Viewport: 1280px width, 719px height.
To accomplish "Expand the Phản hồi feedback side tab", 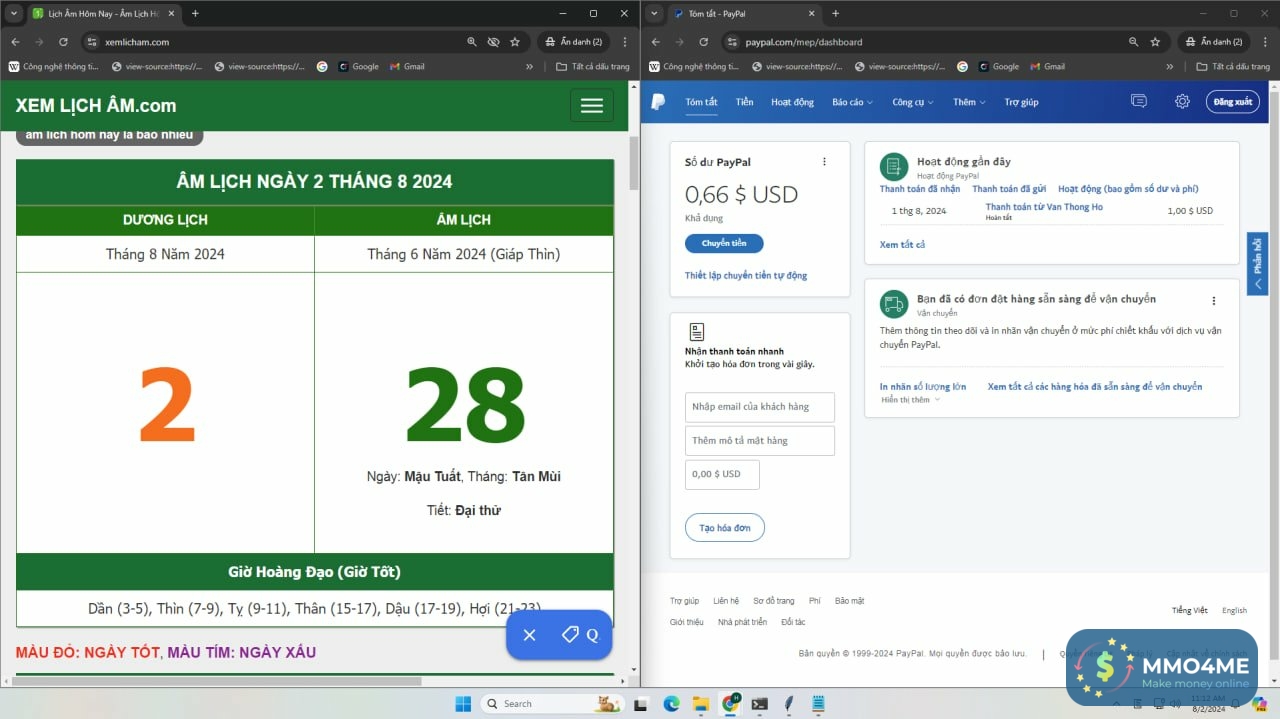I will [1258, 264].
